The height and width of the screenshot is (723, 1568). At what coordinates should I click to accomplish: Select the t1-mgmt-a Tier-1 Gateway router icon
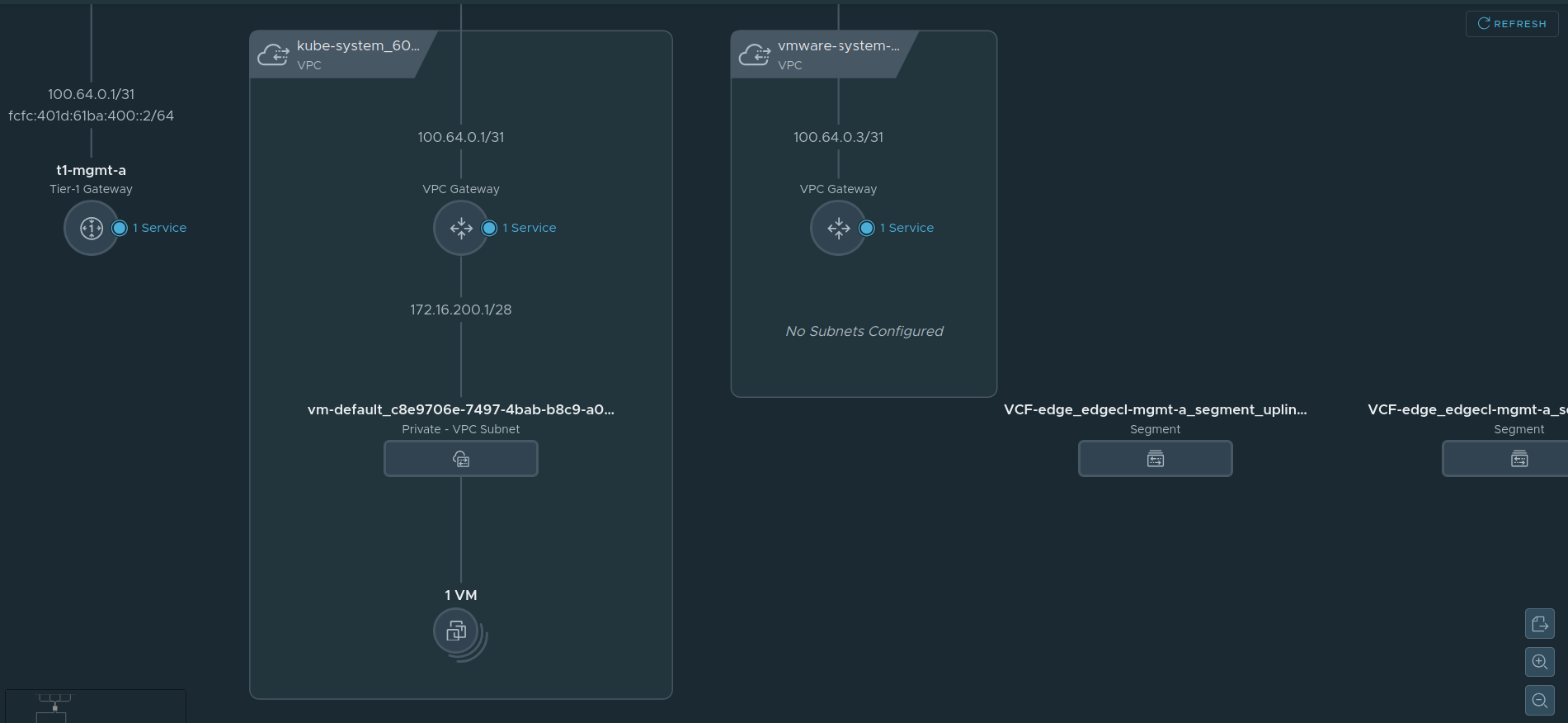91,228
